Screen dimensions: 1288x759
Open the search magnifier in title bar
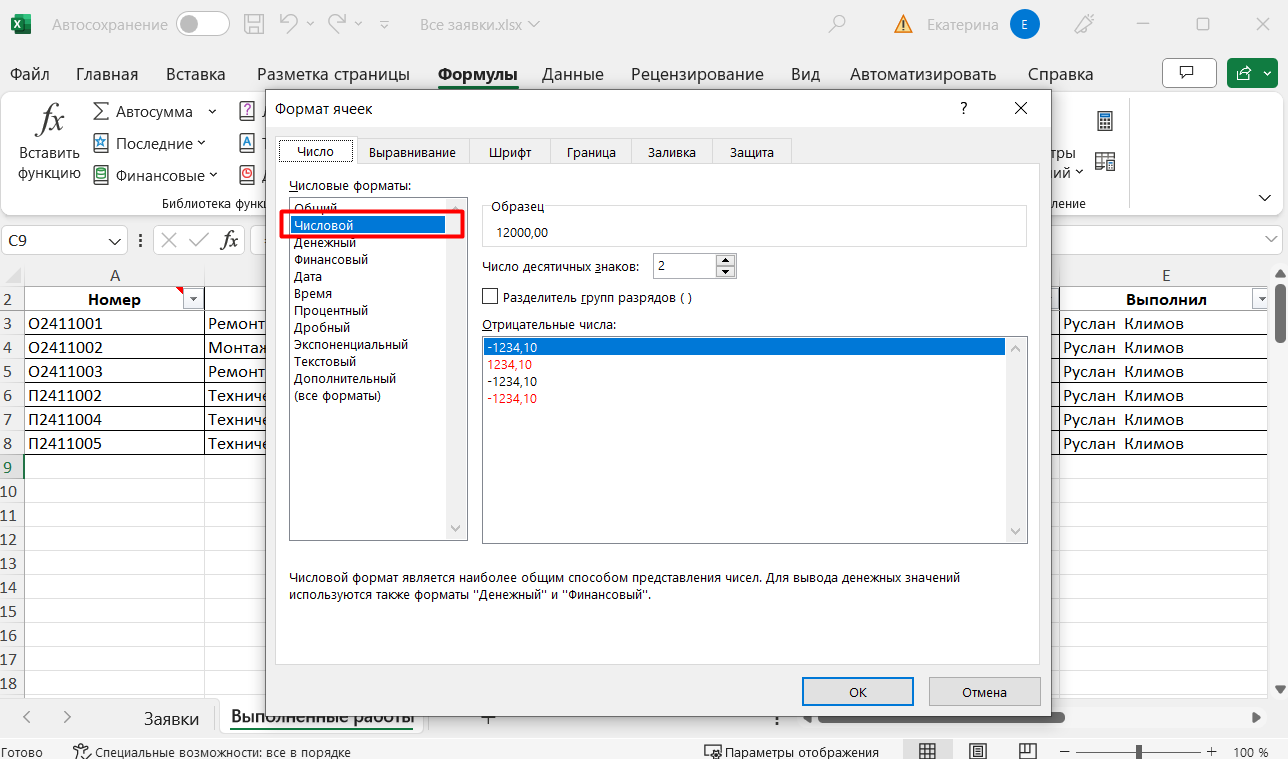pos(838,24)
